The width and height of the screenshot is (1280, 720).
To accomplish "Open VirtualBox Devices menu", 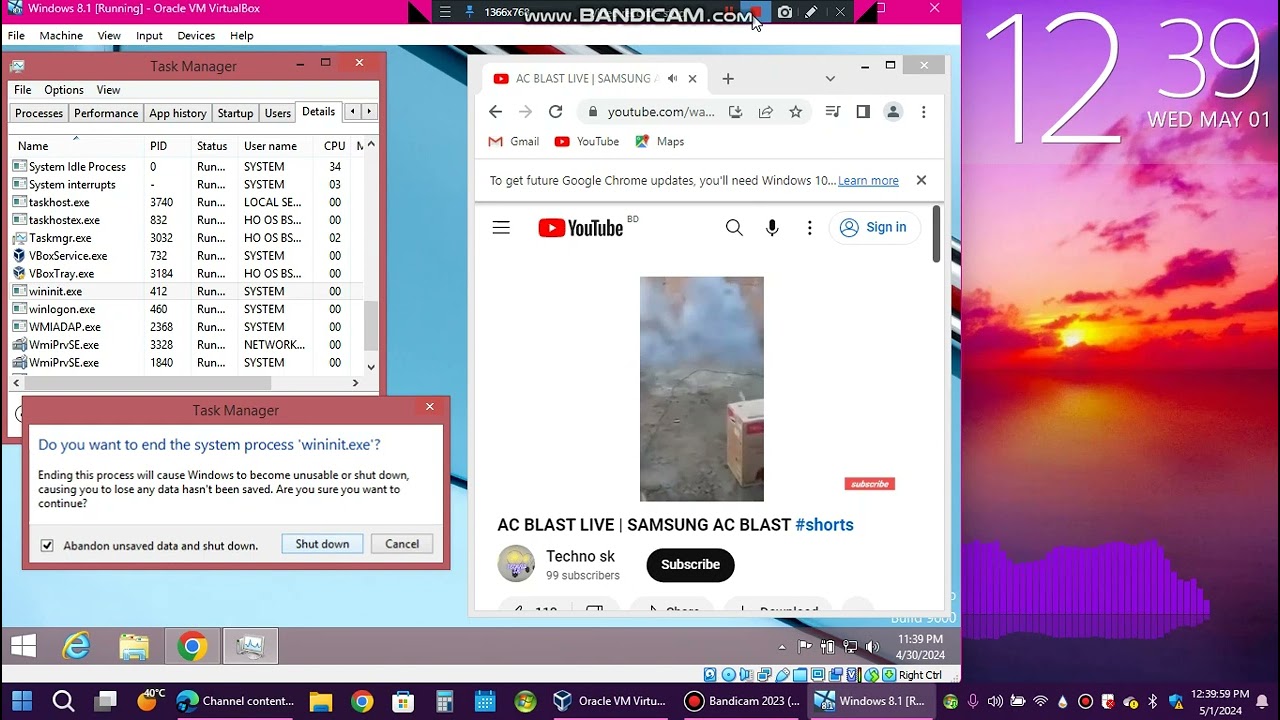I will [x=196, y=35].
